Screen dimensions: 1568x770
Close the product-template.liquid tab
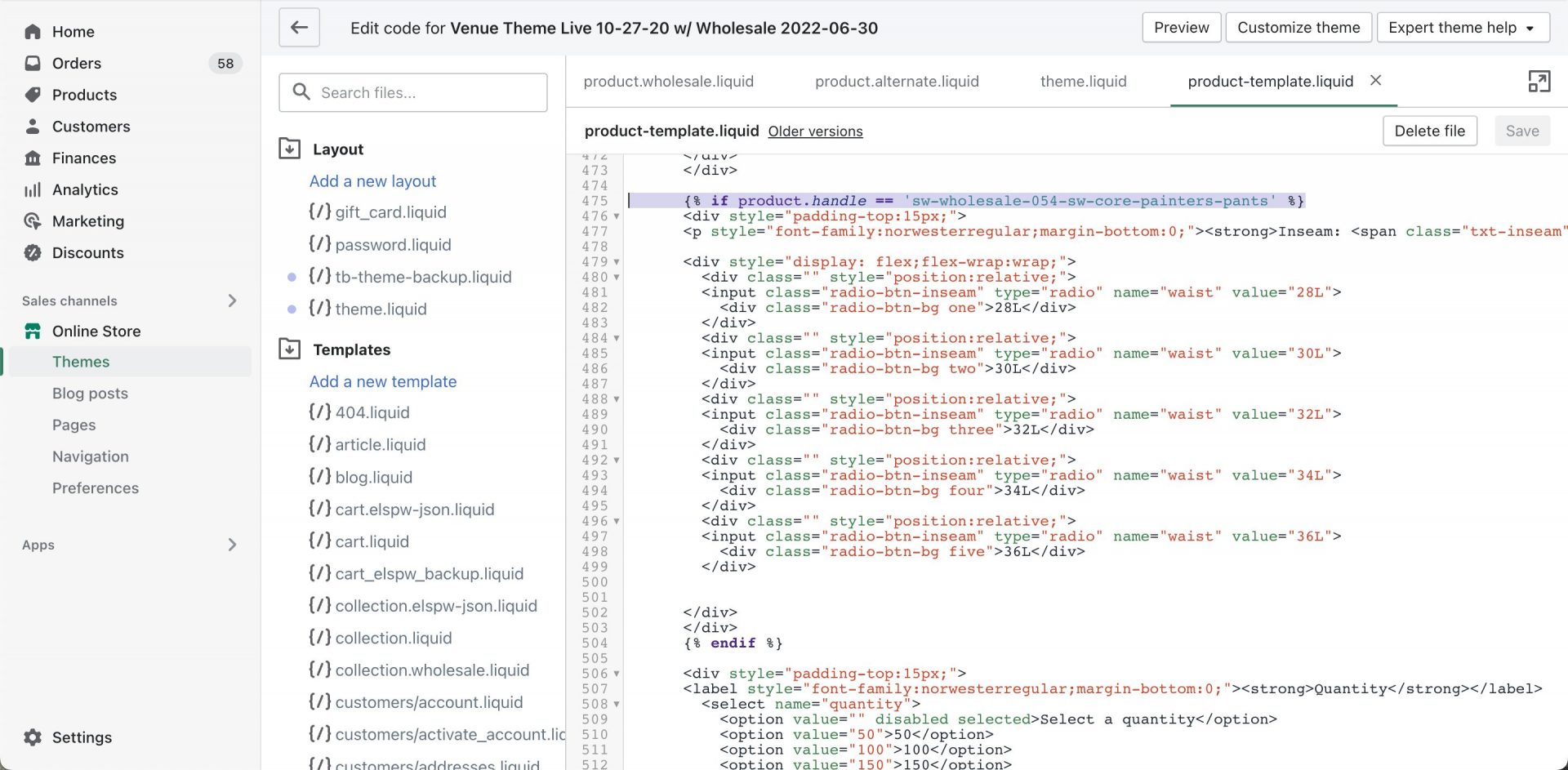pos(1375,80)
